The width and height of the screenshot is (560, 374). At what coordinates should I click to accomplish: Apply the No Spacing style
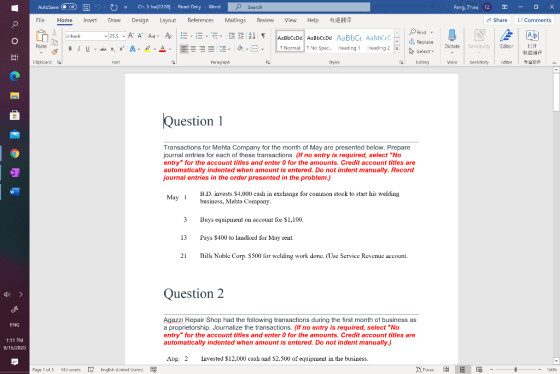[x=319, y=41]
